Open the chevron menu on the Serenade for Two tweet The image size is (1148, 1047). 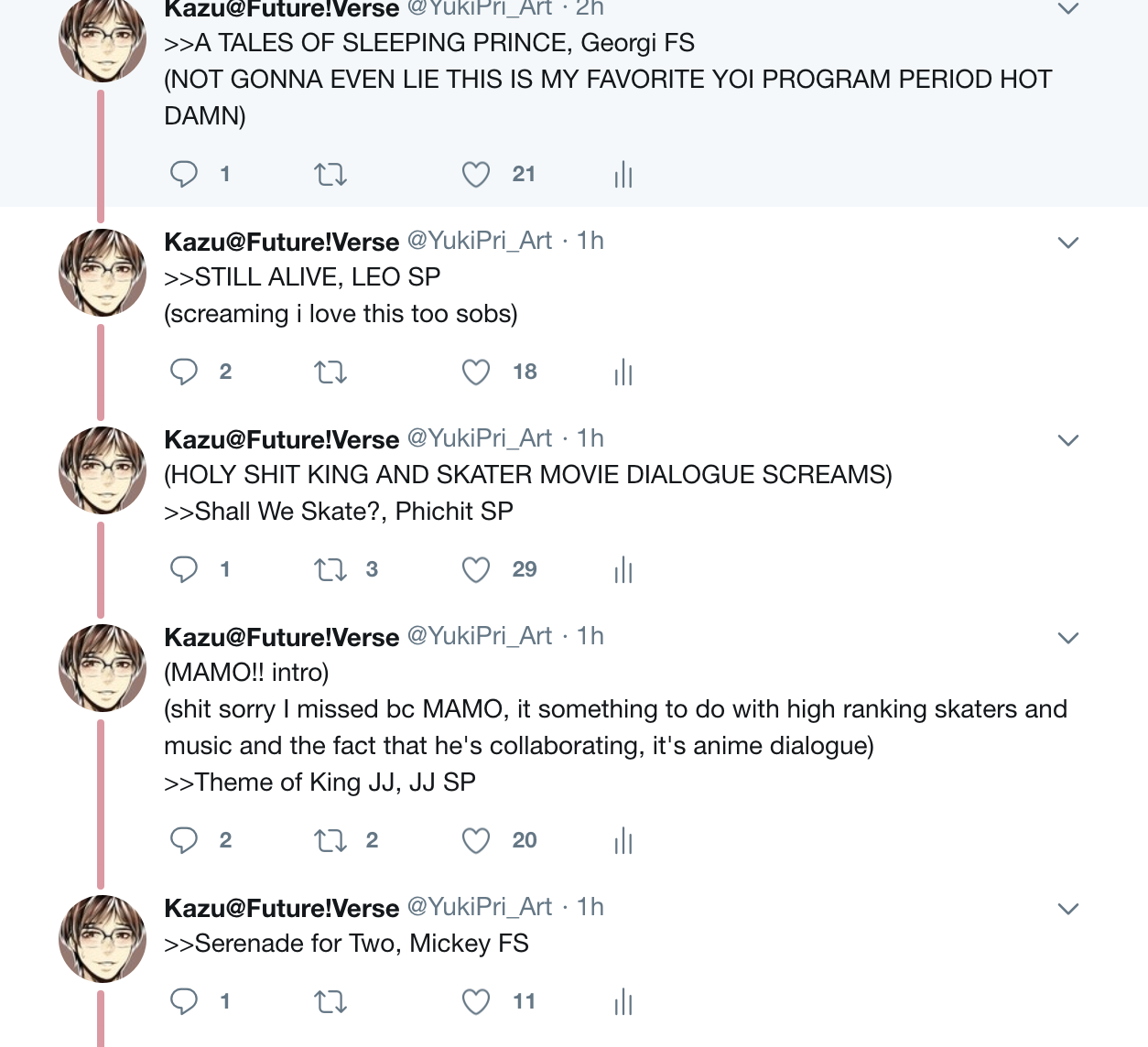point(1068,909)
